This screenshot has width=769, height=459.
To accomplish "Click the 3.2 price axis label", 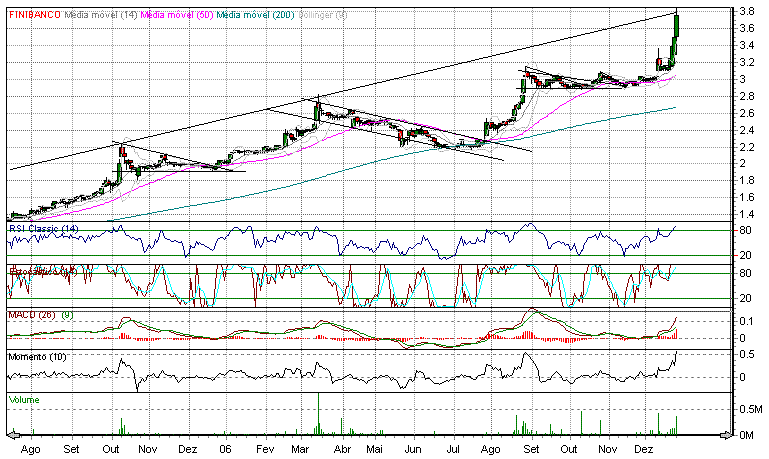I will (x=747, y=62).
